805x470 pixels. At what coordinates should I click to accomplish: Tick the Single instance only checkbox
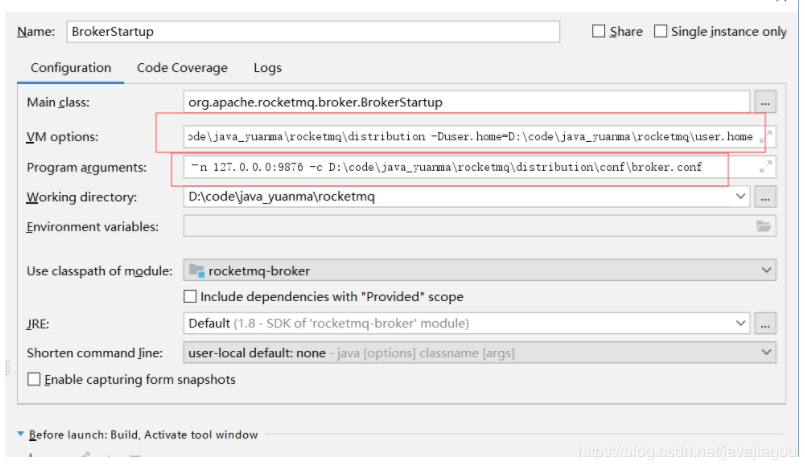pos(660,31)
